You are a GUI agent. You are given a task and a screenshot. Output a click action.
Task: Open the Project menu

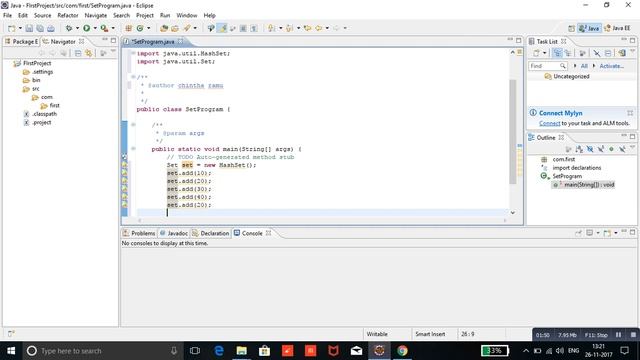click(144, 15)
